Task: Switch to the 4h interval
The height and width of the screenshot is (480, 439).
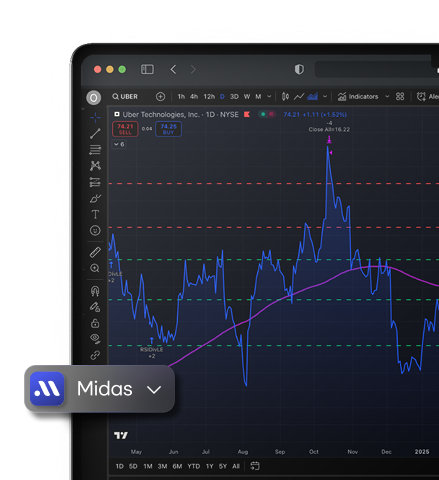Action: coord(194,97)
